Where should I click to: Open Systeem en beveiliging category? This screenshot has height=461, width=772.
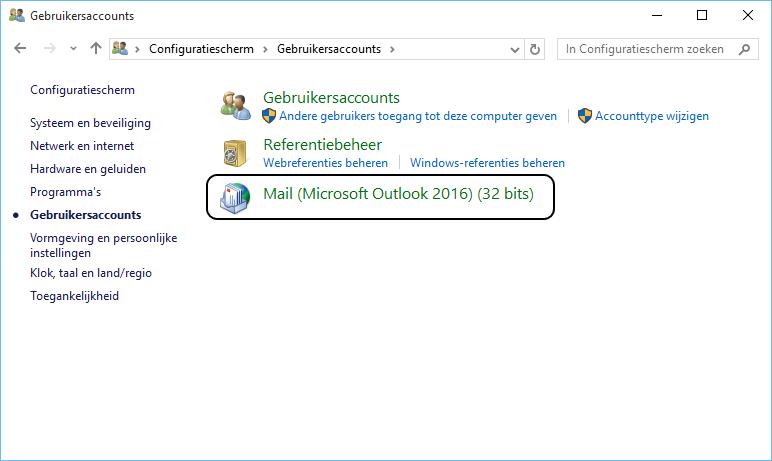click(x=90, y=123)
